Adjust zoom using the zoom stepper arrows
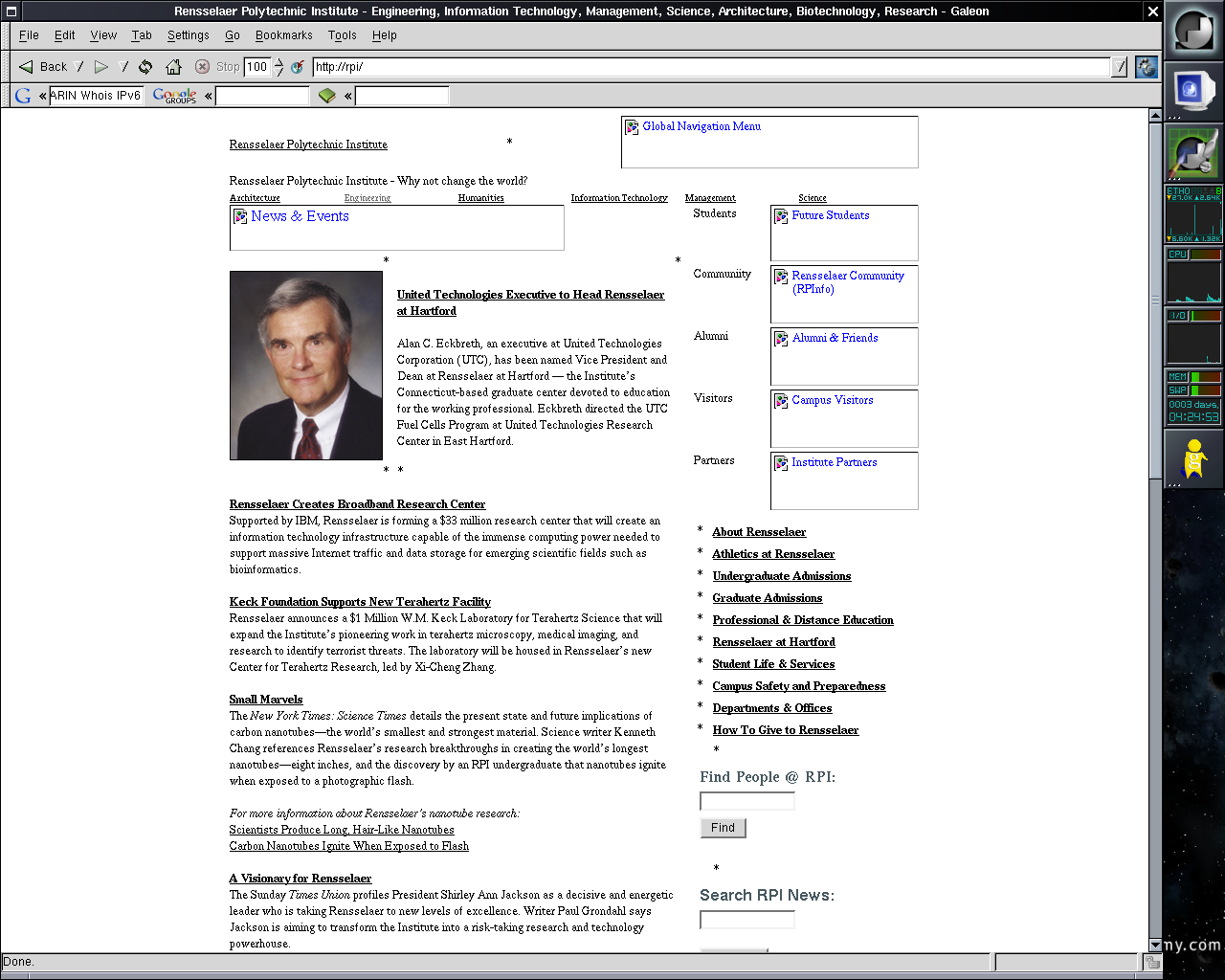This screenshot has width=1225, height=980. 278,67
